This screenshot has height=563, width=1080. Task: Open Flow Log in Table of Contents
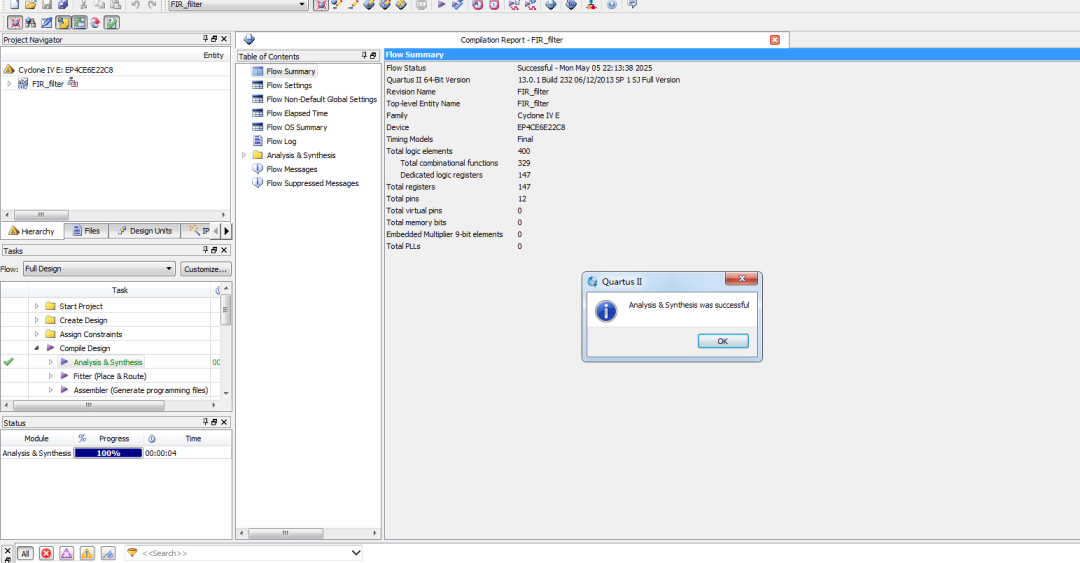[x=281, y=141]
